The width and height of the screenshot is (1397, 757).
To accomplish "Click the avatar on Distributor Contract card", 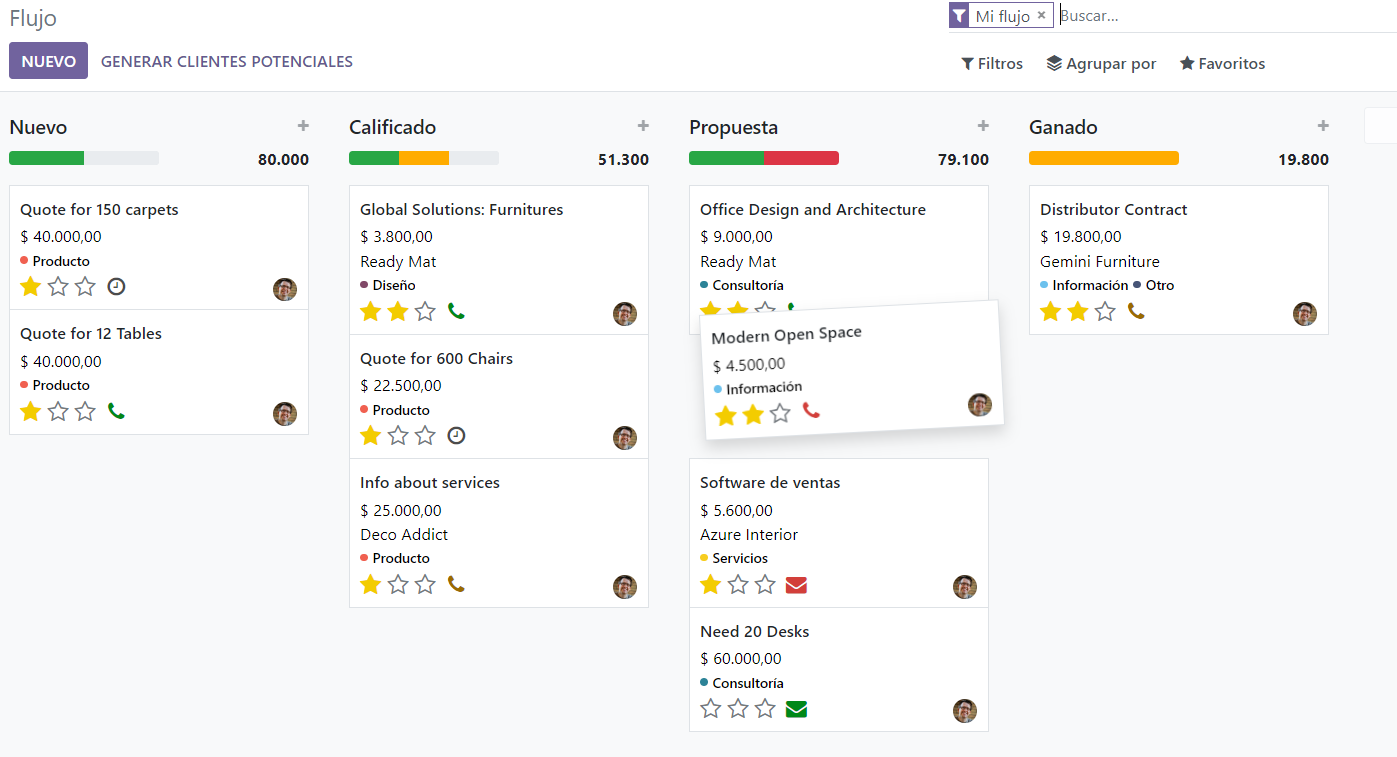I will click(1305, 314).
